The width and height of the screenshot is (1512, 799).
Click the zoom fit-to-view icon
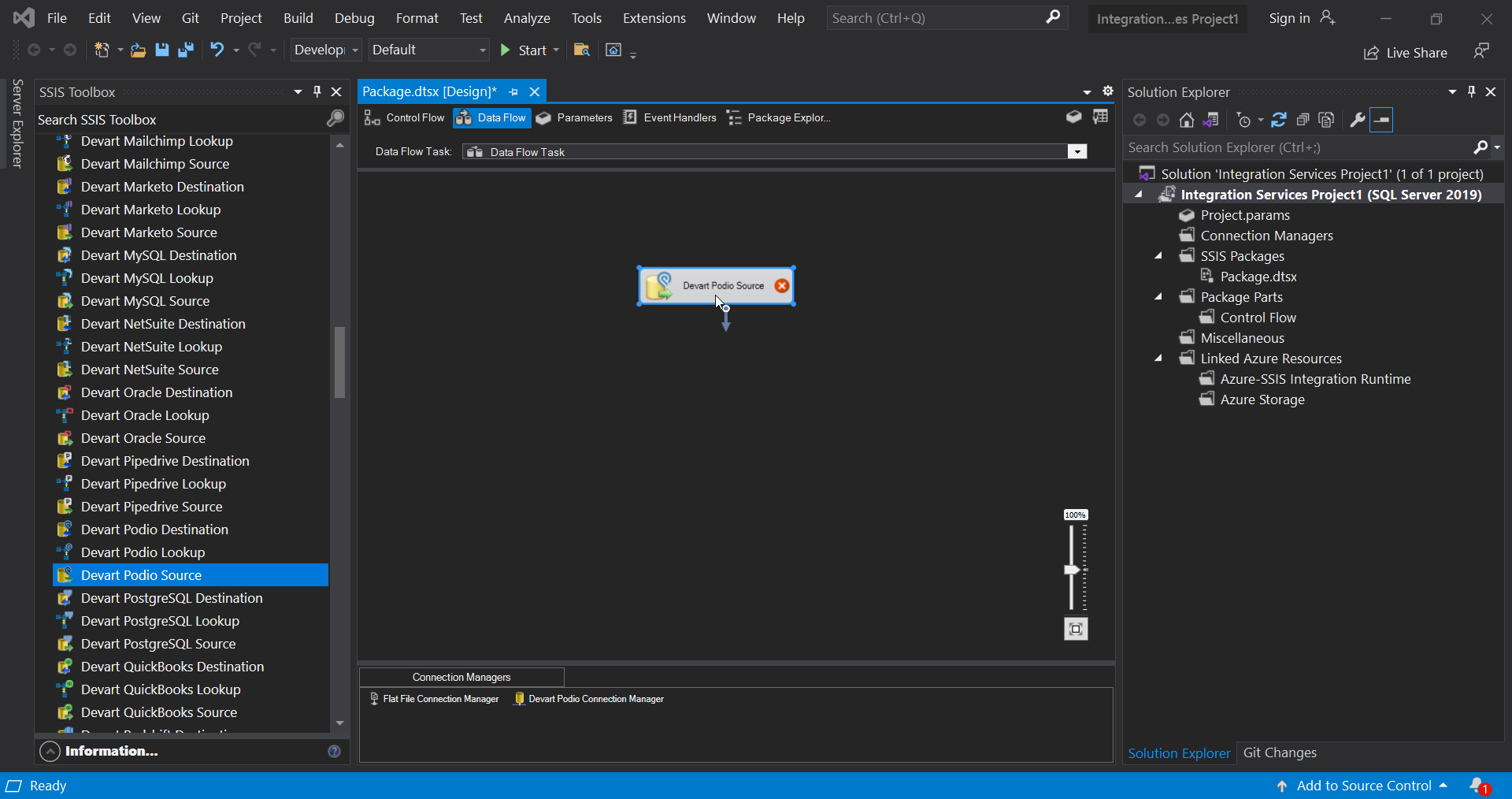pos(1076,629)
